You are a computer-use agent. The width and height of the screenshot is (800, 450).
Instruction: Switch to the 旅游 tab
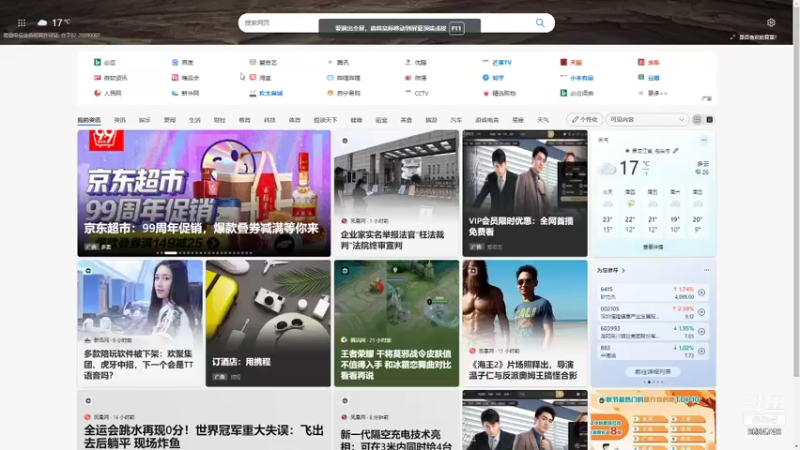click(x=431, y=120)
